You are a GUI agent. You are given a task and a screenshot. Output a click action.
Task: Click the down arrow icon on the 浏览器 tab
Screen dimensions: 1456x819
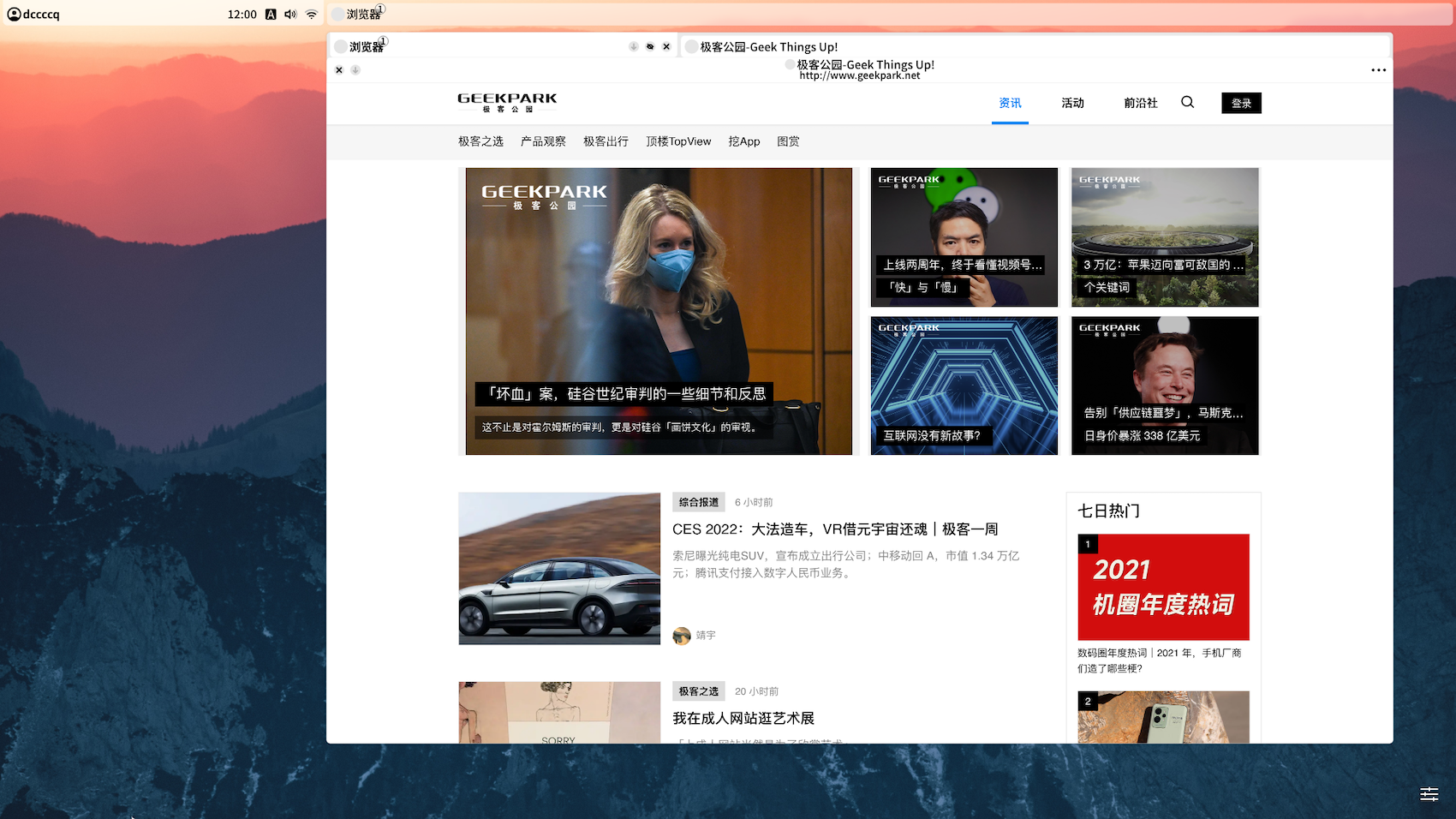(x=634, y=47)
